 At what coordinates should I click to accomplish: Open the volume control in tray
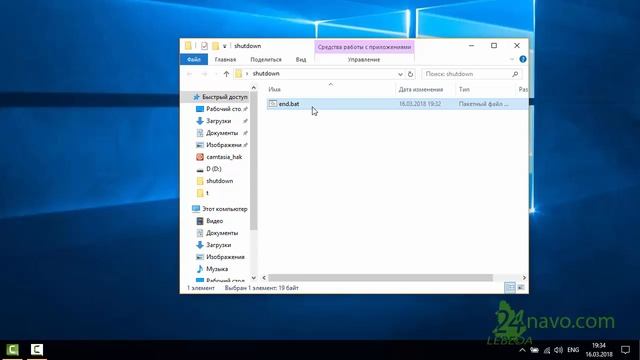(x=559, y=350)
